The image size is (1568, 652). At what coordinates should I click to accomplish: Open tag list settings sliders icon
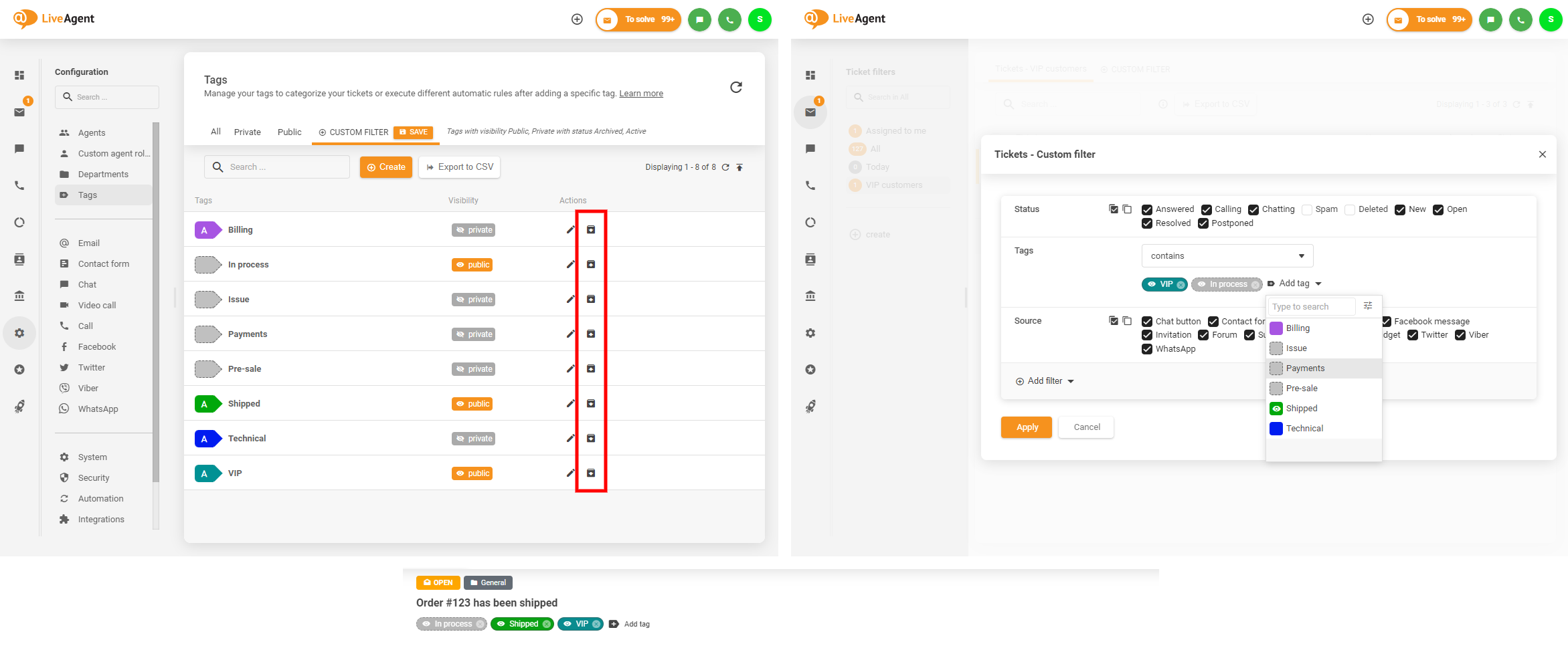click(x=1368, y=306)
